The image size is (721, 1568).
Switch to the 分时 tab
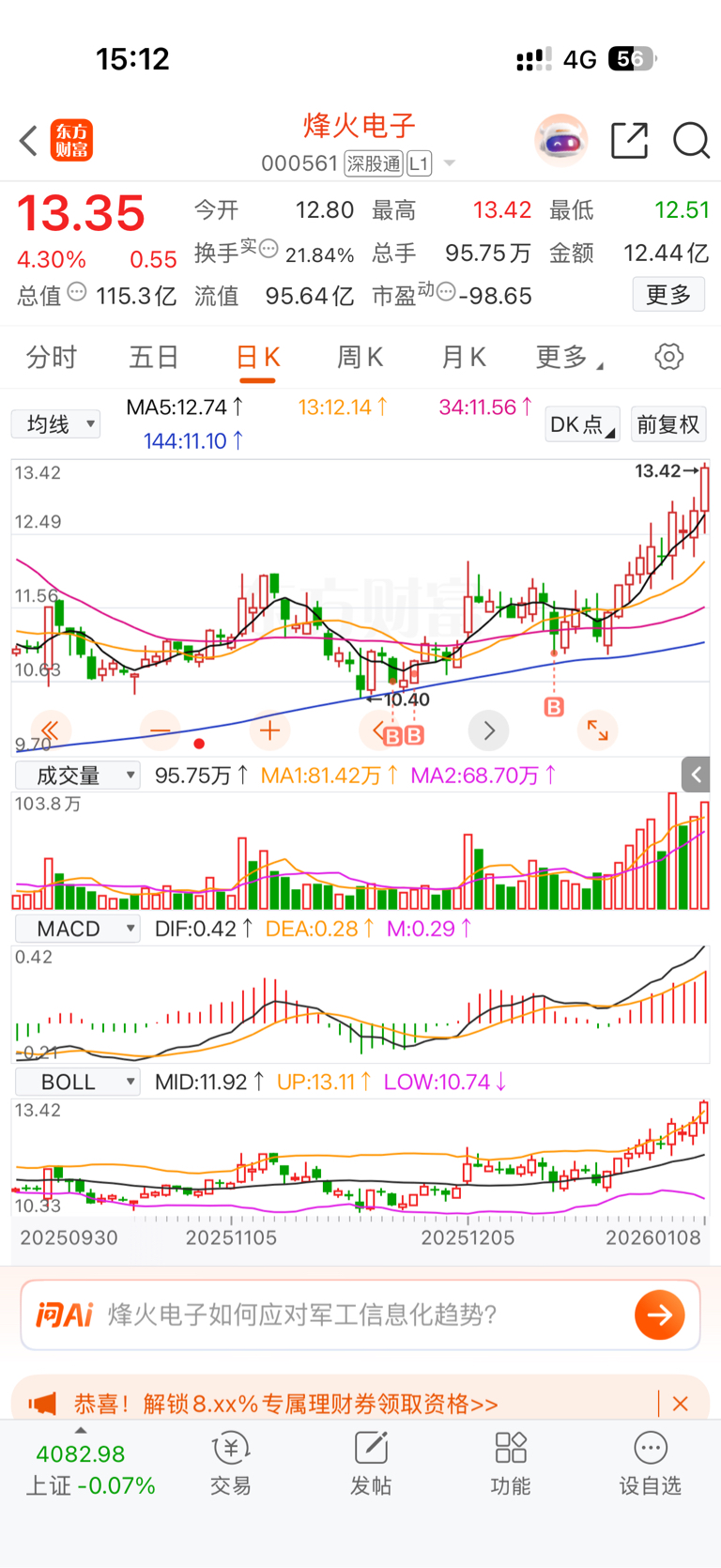click(52, 357)
